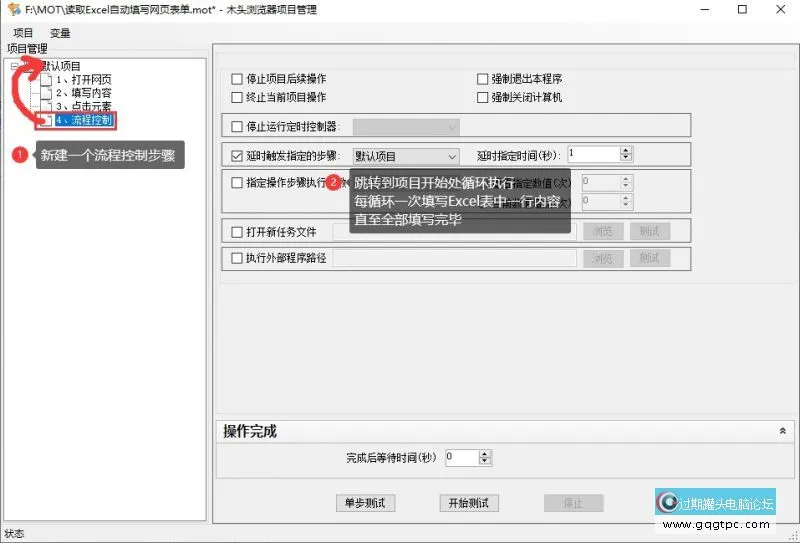Click 测试 button for 打开新任务文件
The width and height of the screenshot is (800, 543).
tap(649, 232)
